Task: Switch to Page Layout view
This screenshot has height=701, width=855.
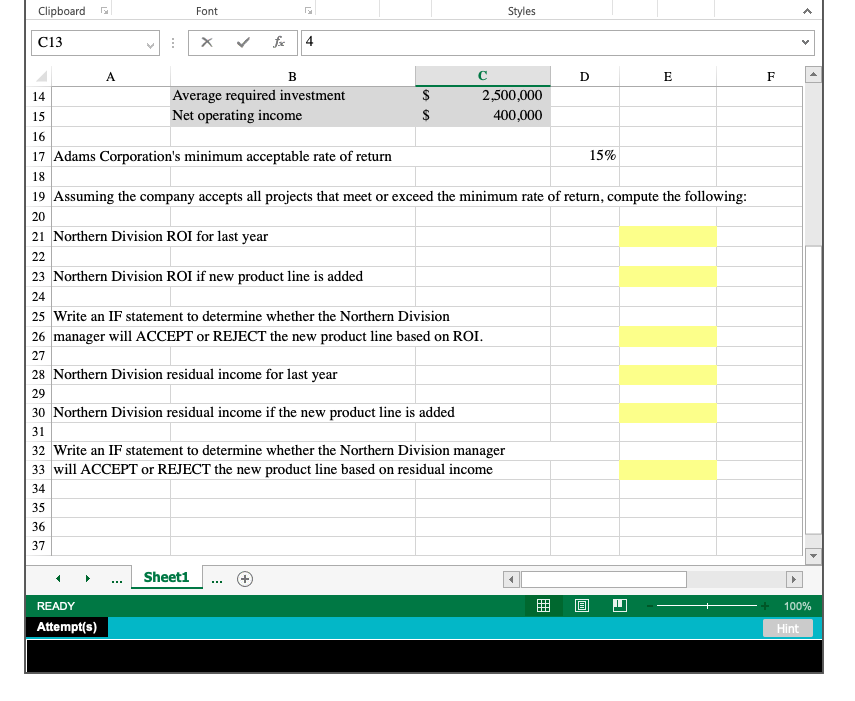Action: coord(581,606)
